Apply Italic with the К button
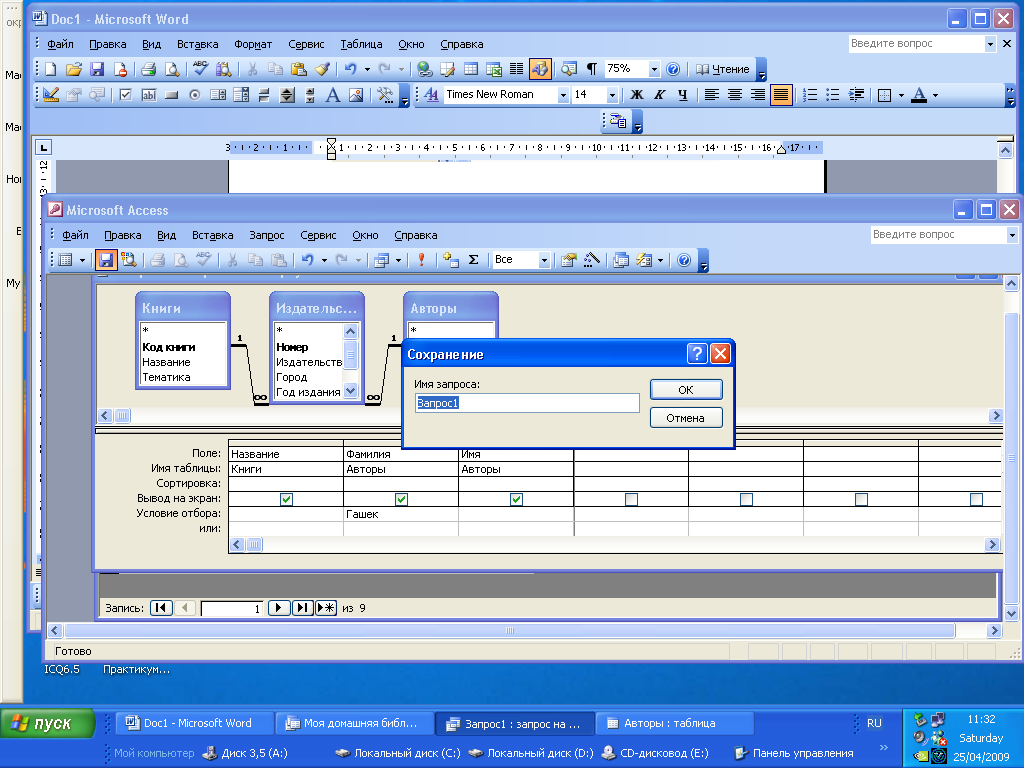The image size is (1024, 768). (x=660, y=95)
